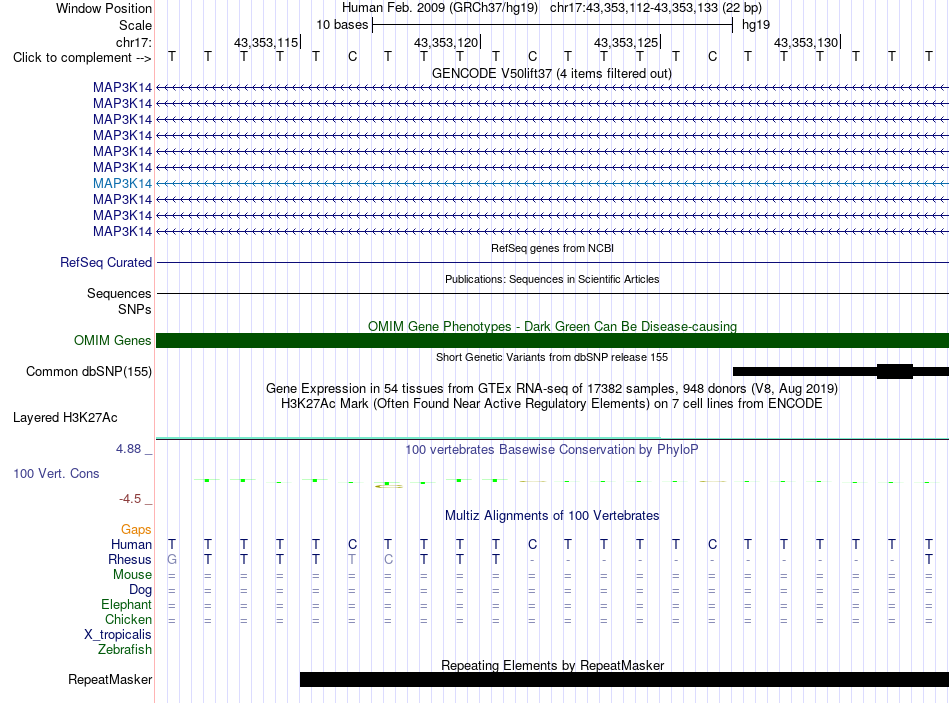The image size is (950, 703).
Task: Click the 4.88 PhyloP upper scale value
Action: (128, 449)
